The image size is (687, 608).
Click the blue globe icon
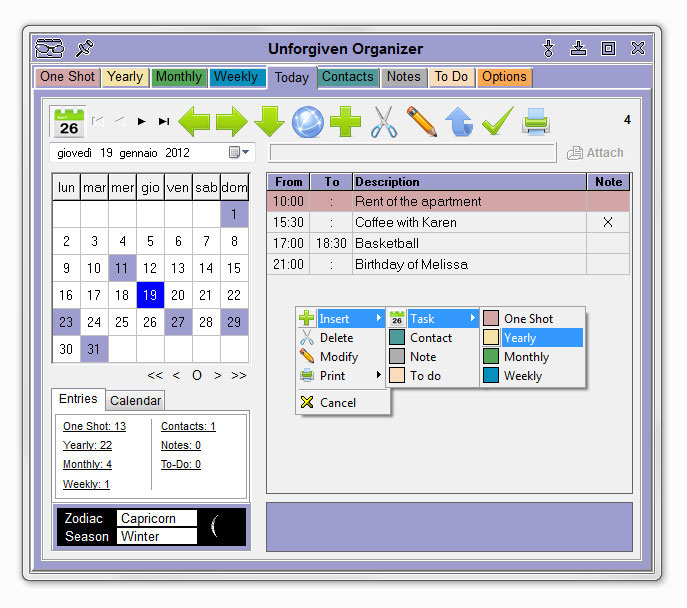[x=307, y=122]
